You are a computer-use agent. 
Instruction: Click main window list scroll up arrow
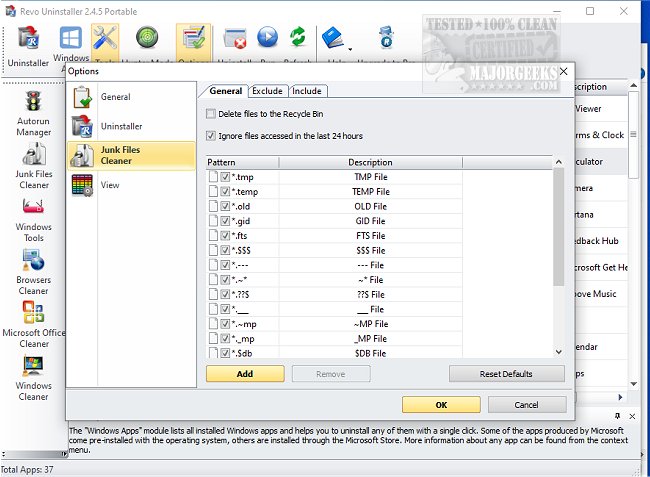click(633, 85)
